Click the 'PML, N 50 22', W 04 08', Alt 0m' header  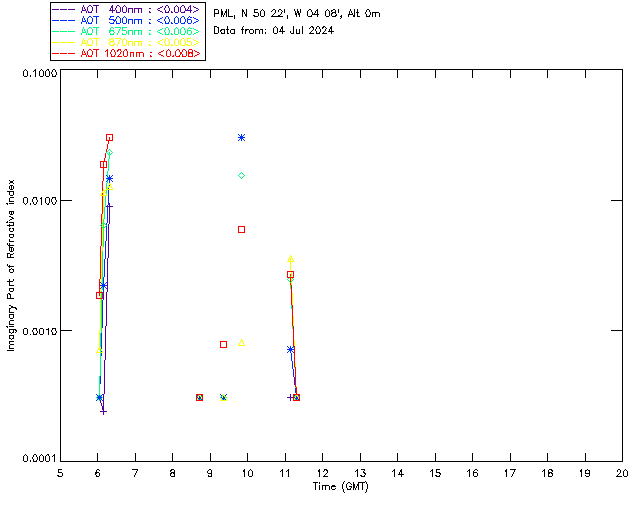[297, 14]
